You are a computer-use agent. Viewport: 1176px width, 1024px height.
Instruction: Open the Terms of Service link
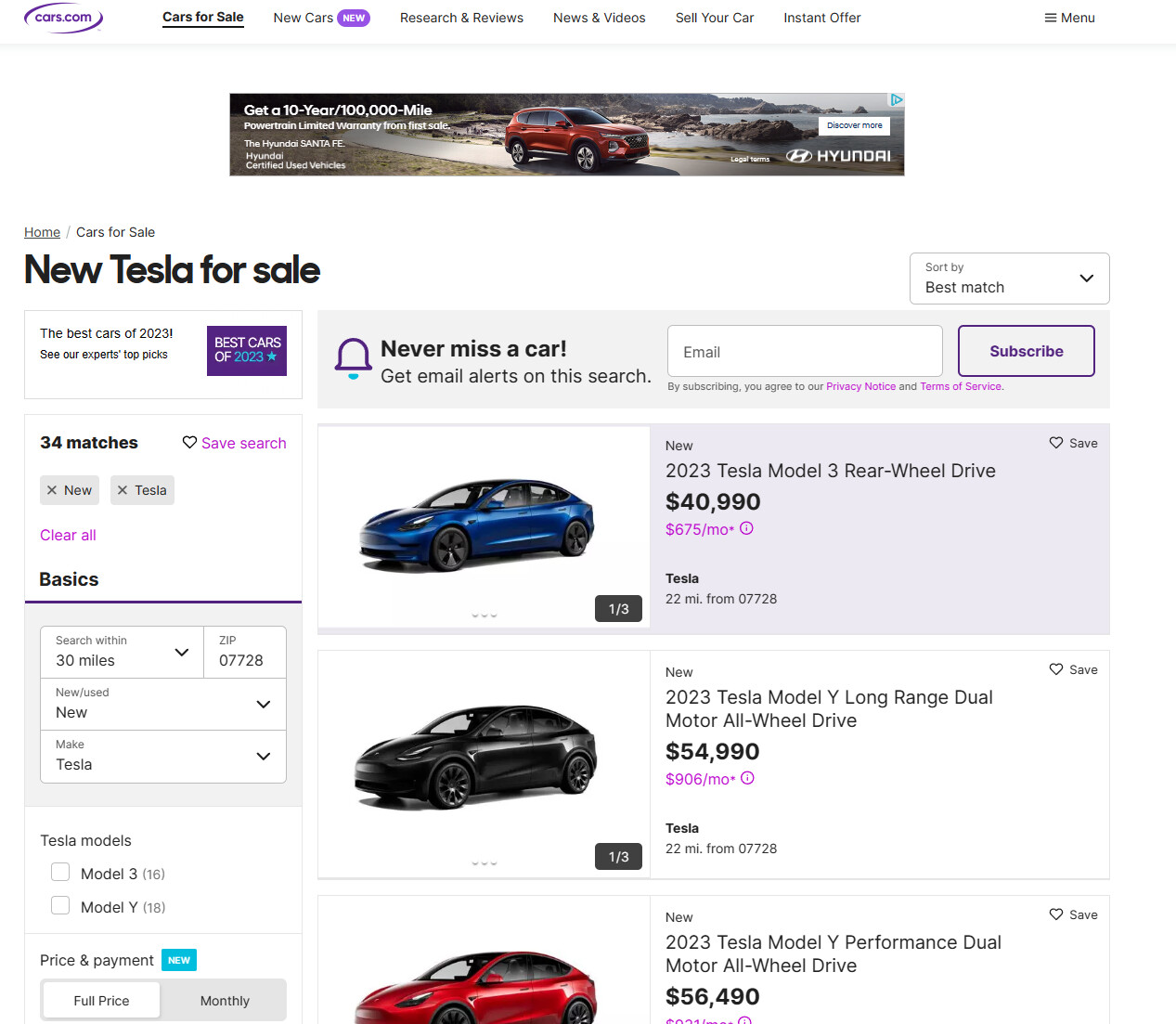coord(961,386)
